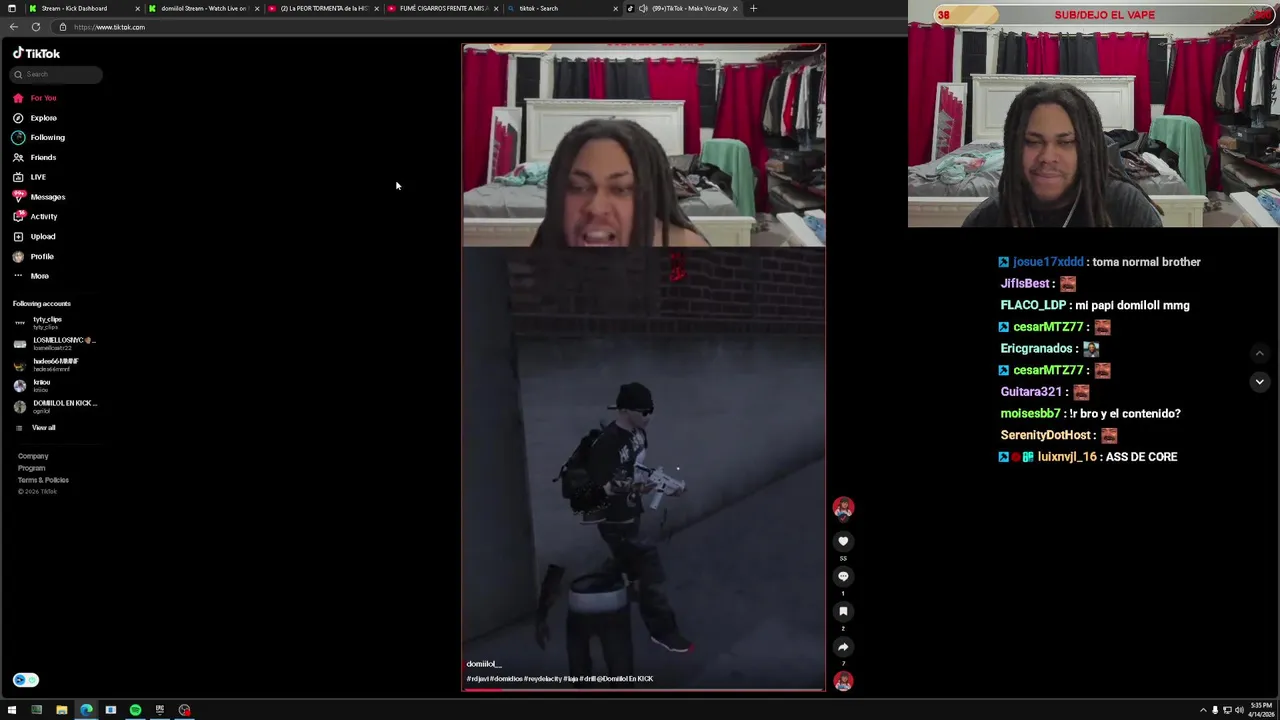Open the Activity notifications
1280x720 pixels.
[x=35, y=216]
